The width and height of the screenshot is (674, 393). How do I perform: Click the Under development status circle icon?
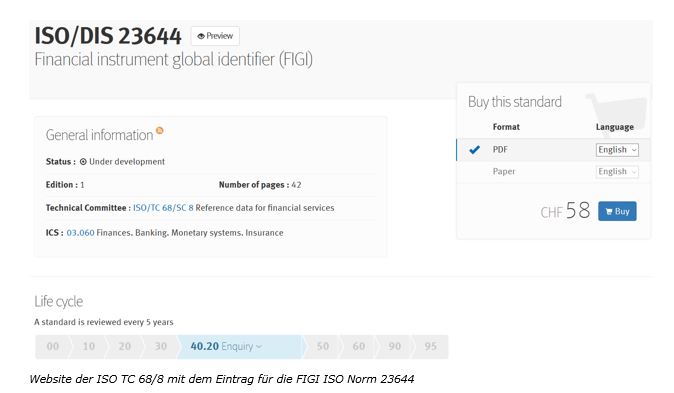[x=83, y=162]
